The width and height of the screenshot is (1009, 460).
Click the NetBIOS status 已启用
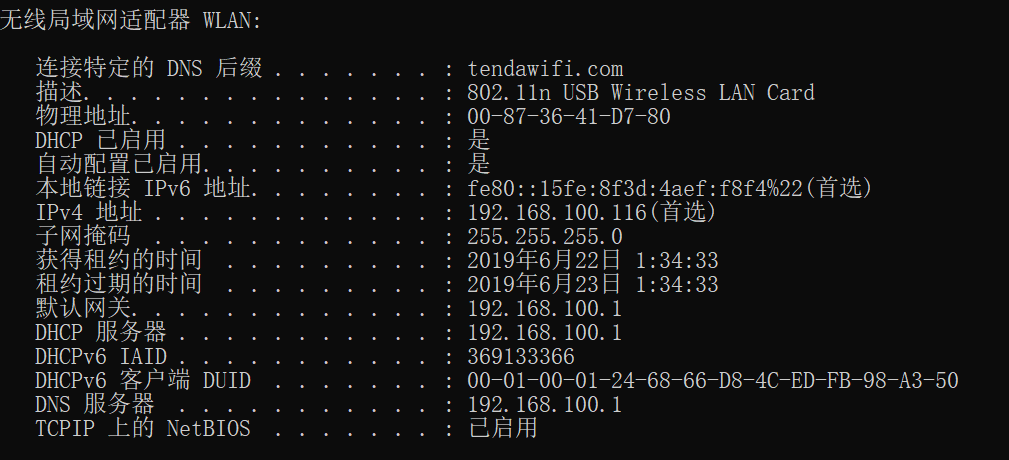tap(503, 429)
